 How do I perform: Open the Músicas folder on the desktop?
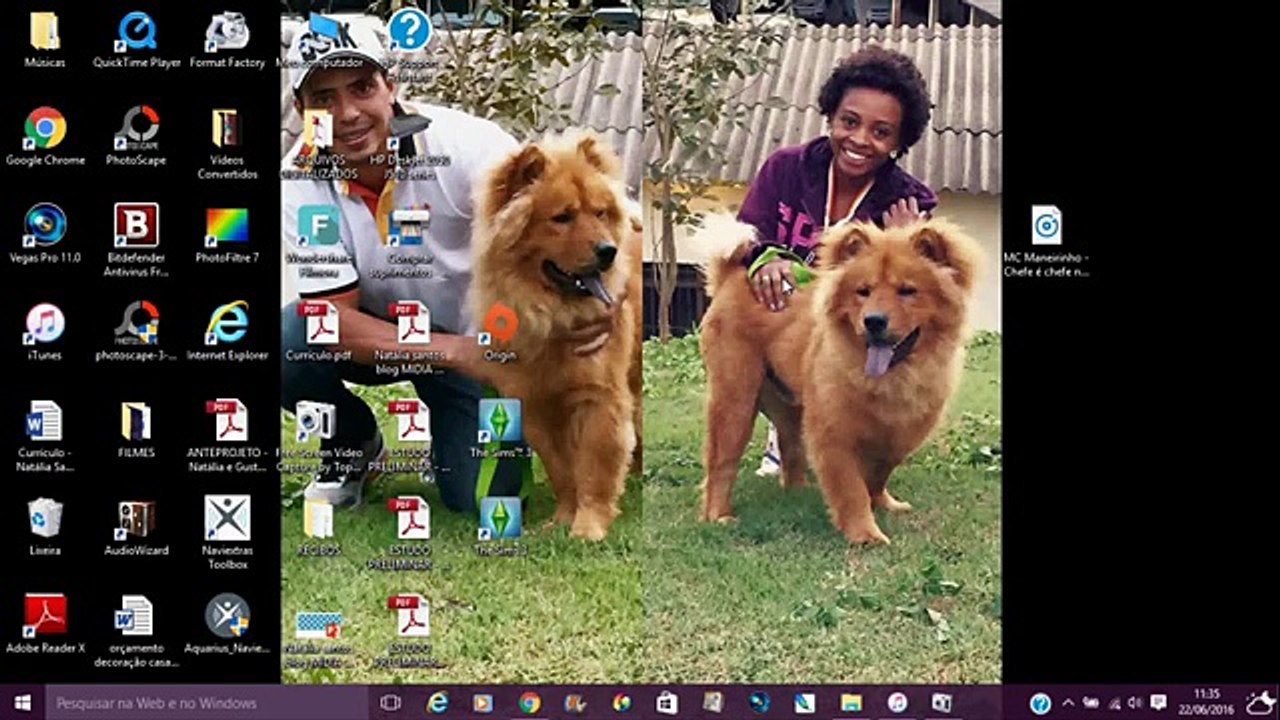click(x=45, y=40)
